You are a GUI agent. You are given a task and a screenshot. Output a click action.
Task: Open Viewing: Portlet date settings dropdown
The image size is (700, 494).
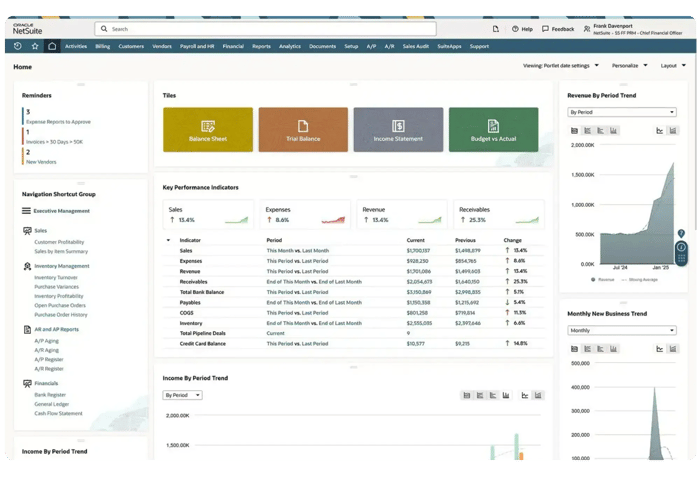coord(561,66)
